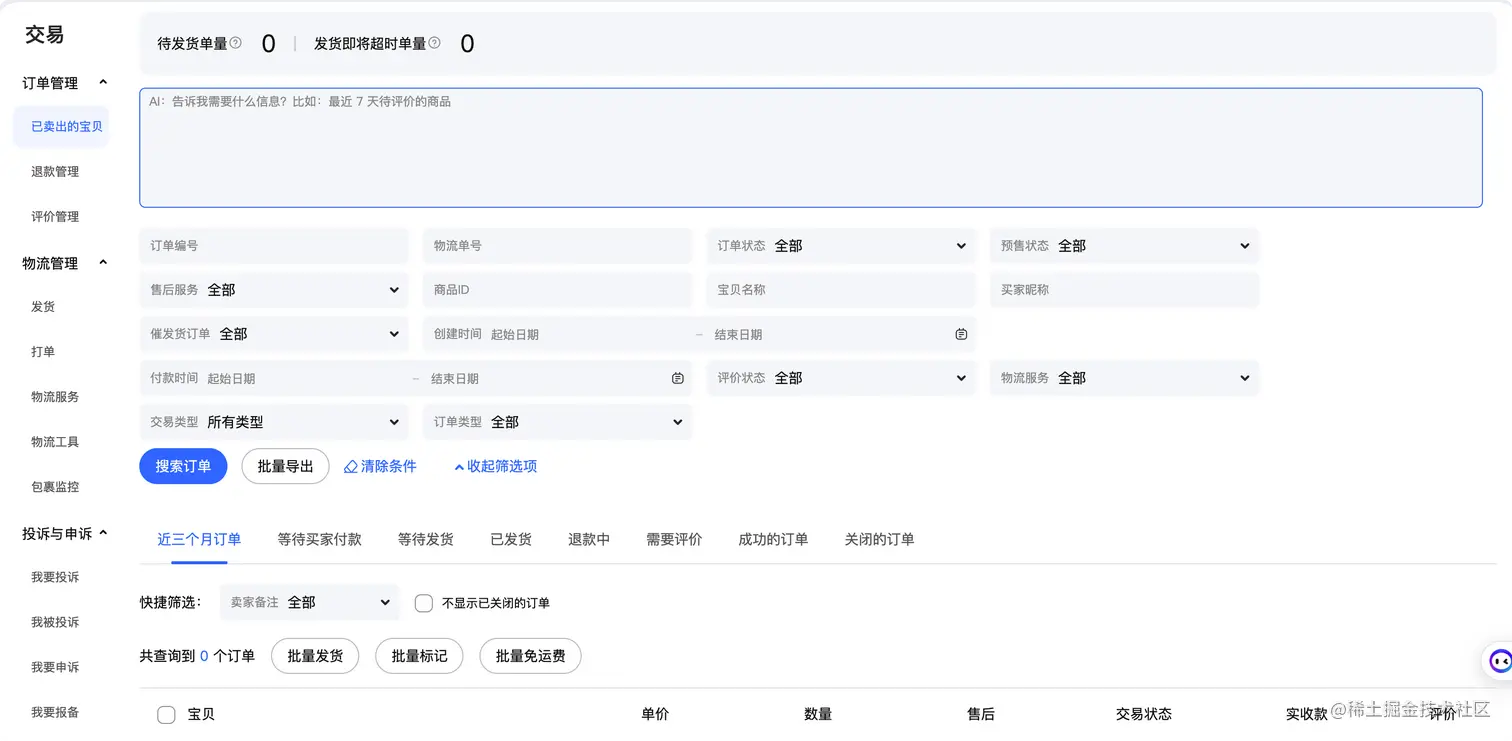Click the 批量免运费 button
This screenshot has width=1512, height=741.
[531, 656]
